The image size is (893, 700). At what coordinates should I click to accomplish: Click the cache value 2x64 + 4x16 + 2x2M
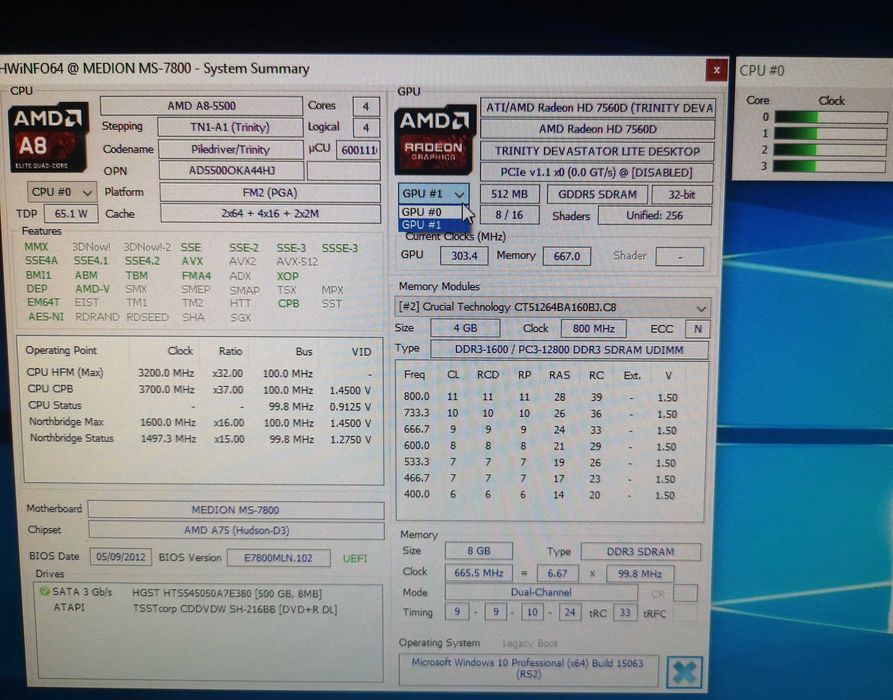(270, 214)
